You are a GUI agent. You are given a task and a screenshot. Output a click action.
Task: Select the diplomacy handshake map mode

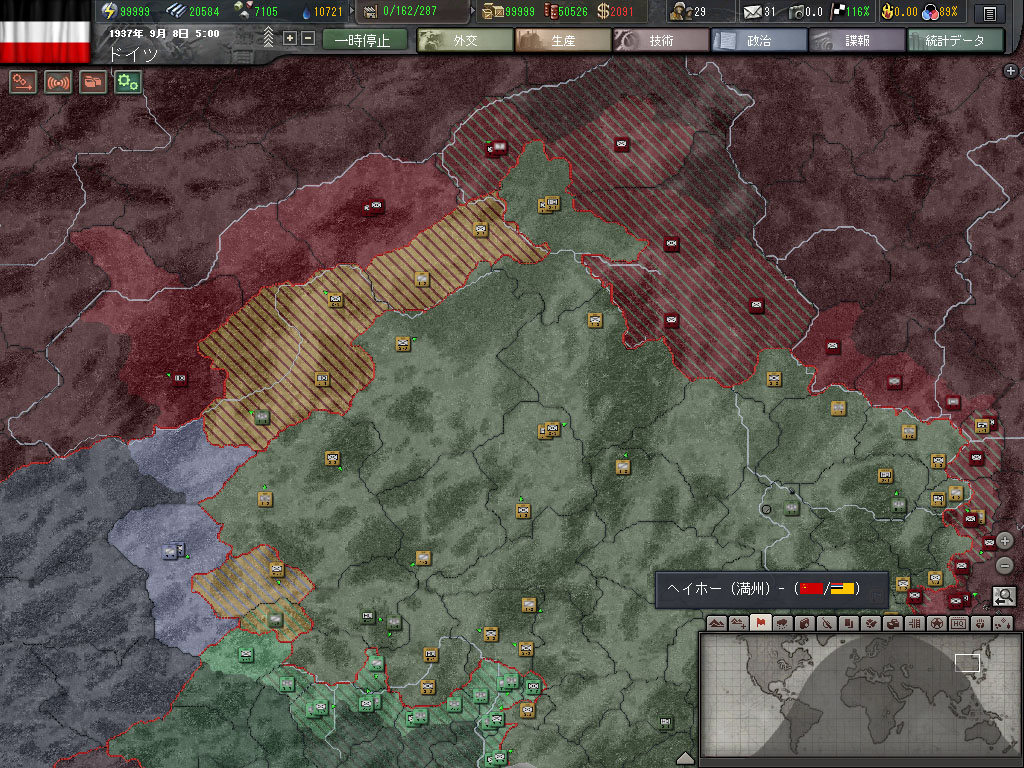pos(871,624)
